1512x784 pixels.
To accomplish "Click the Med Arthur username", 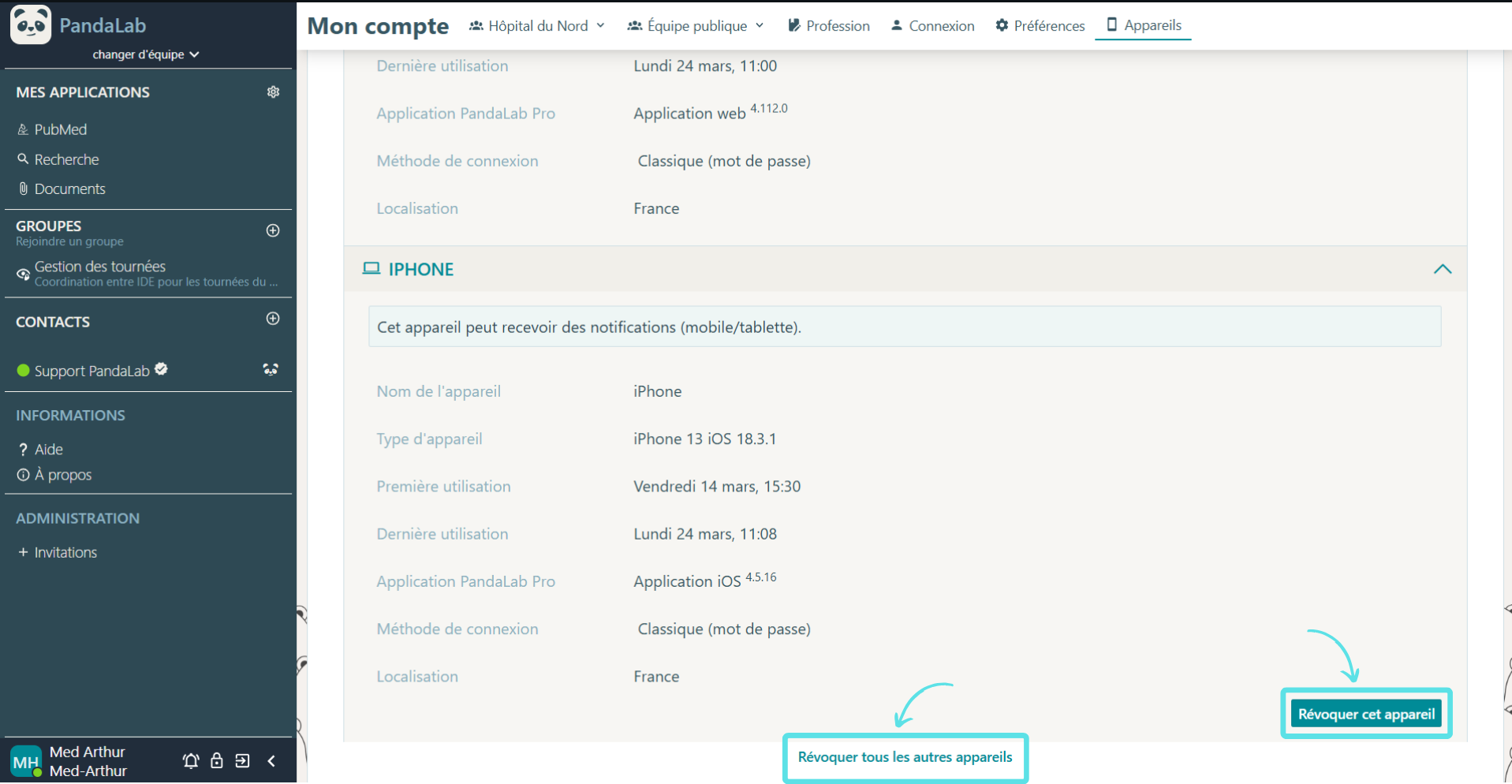I will (88, 752).
